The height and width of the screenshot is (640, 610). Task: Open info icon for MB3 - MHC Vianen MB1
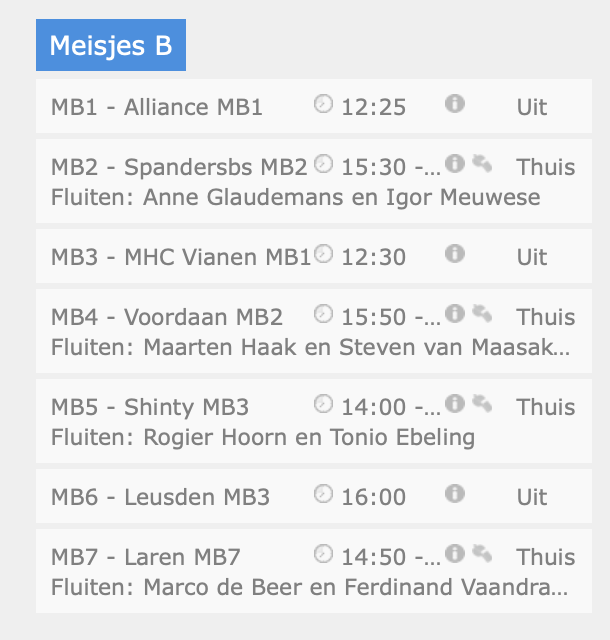[454, 253]
